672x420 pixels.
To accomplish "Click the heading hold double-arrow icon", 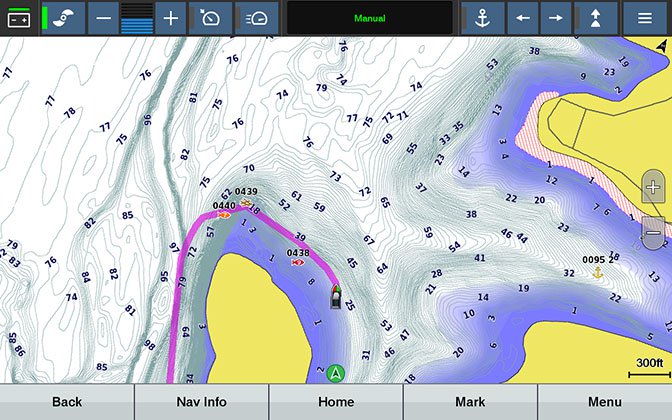I will click(x=596, y=18).
